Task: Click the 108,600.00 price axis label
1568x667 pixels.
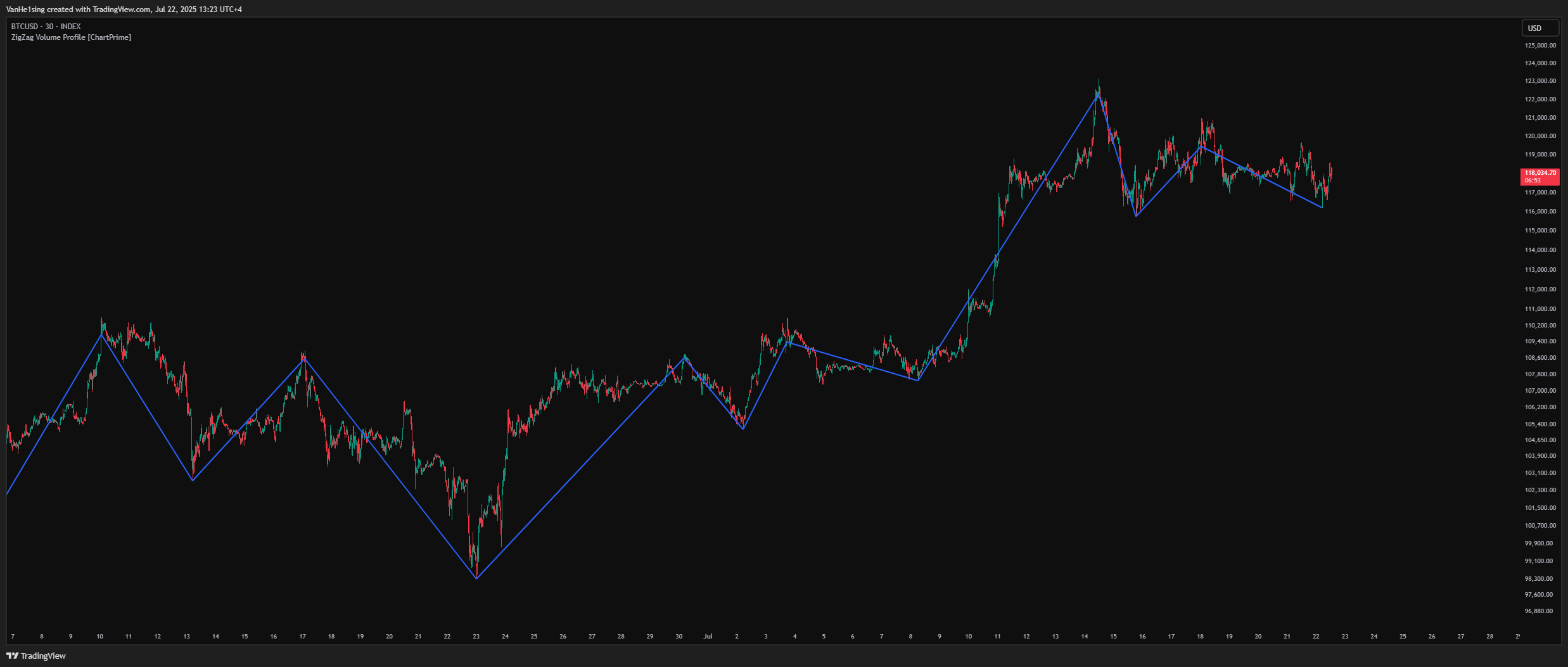Action: pyautogui.click(x=1540, y=358)
